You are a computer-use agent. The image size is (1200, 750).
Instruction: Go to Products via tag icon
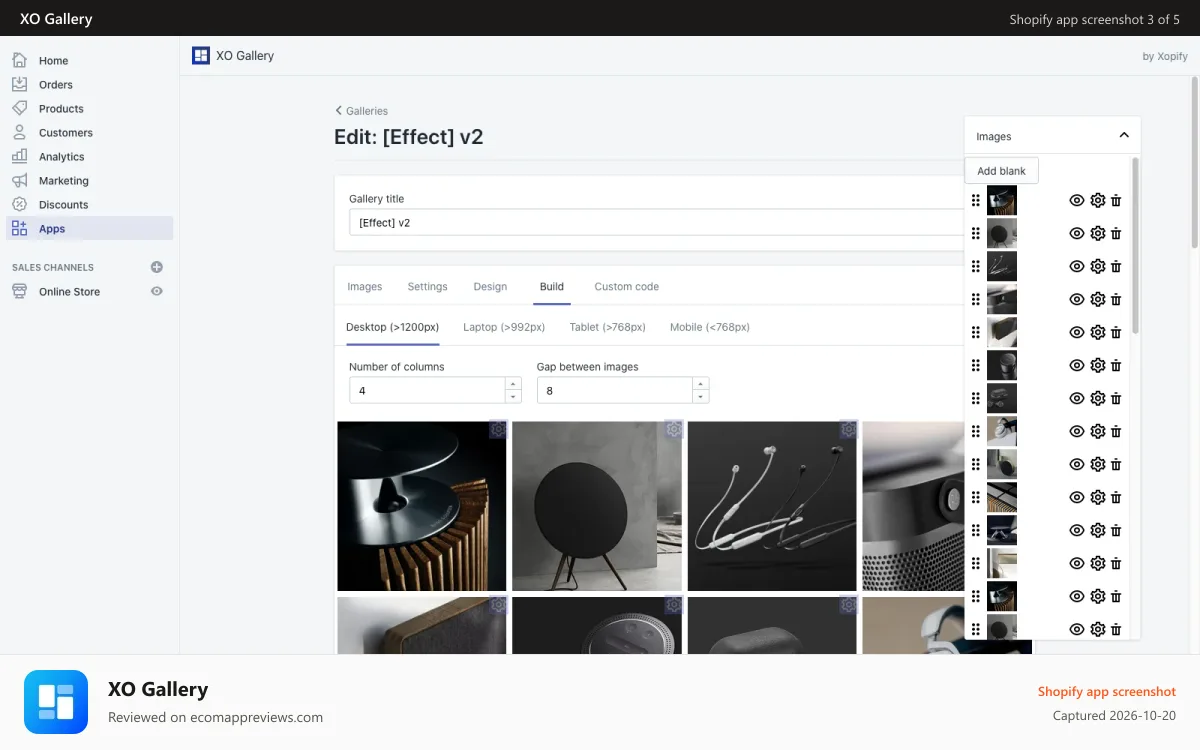click(20, 108)
